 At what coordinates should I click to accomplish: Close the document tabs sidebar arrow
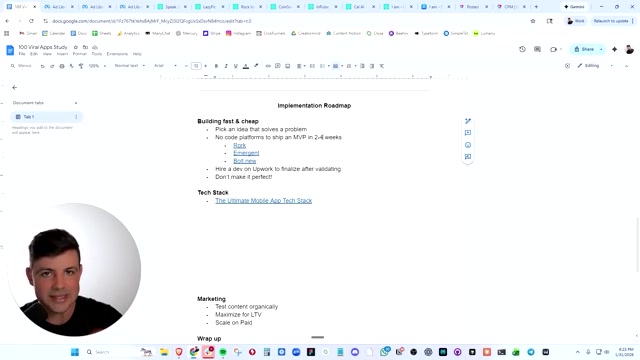[15, 87]
